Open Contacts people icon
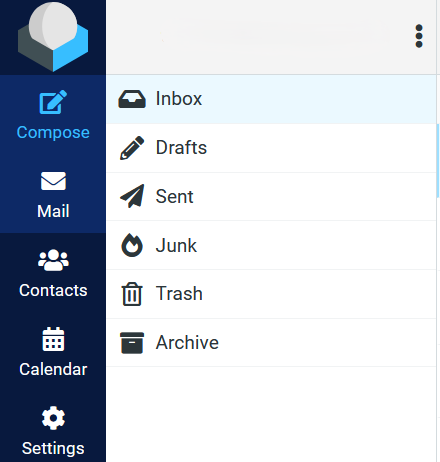The image size is (440, 462). click(53, 260)
